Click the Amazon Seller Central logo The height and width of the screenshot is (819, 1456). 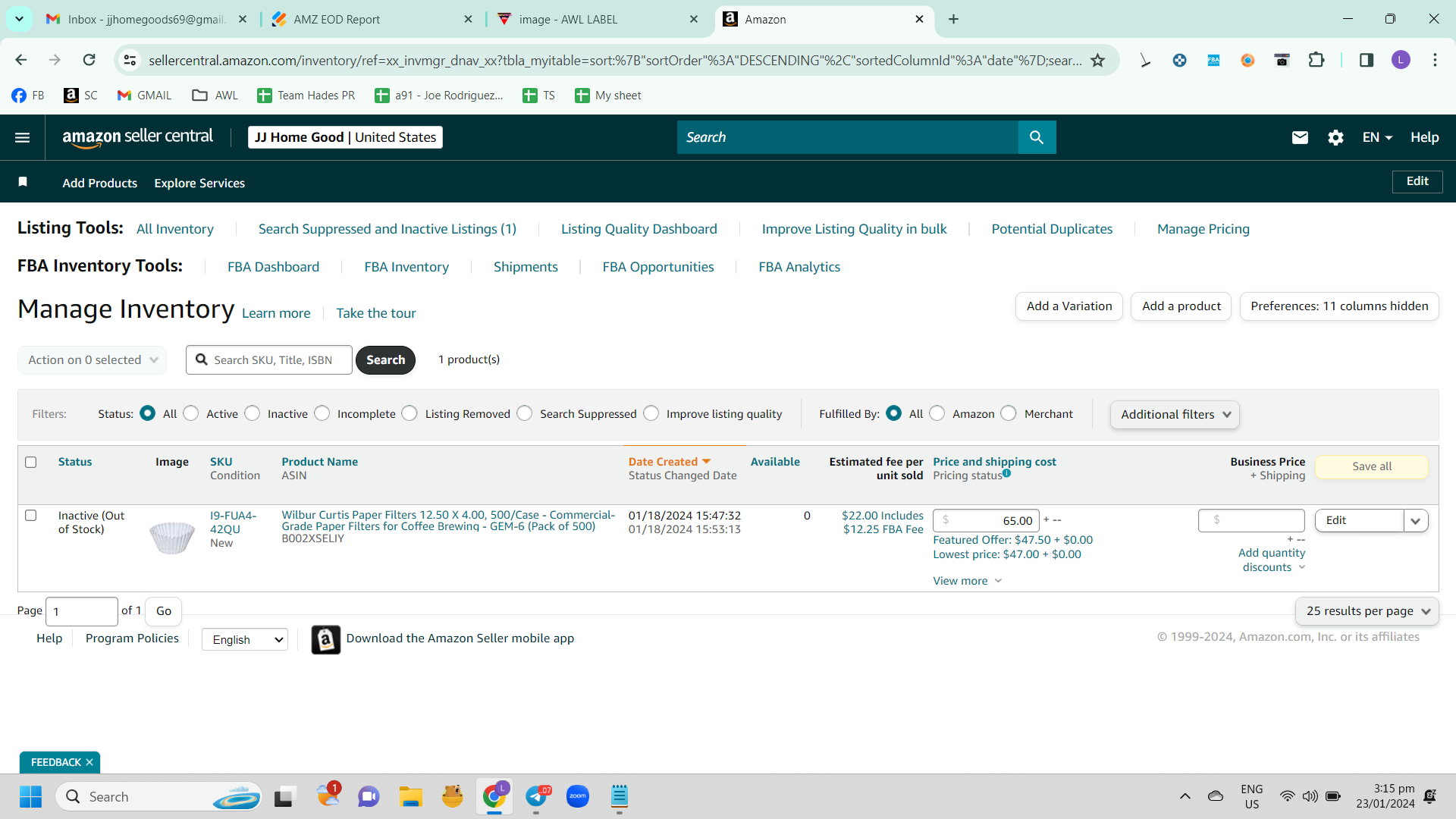(x=137, y=137)
